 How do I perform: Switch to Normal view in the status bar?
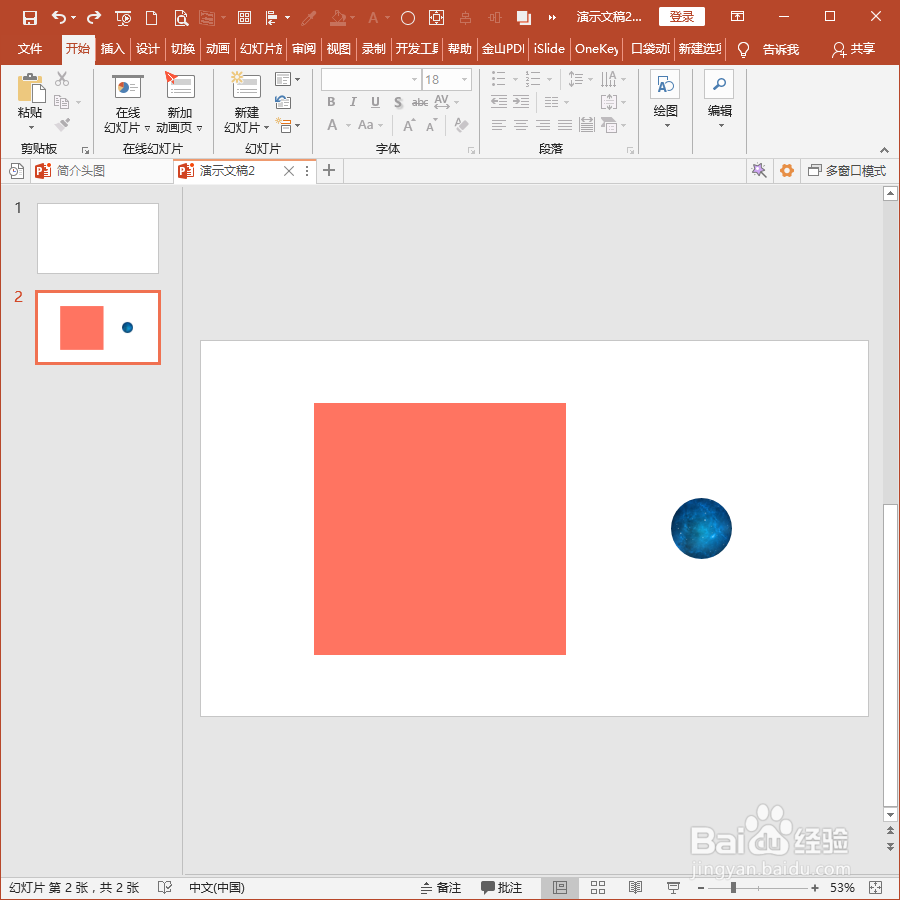click(560, 887)
